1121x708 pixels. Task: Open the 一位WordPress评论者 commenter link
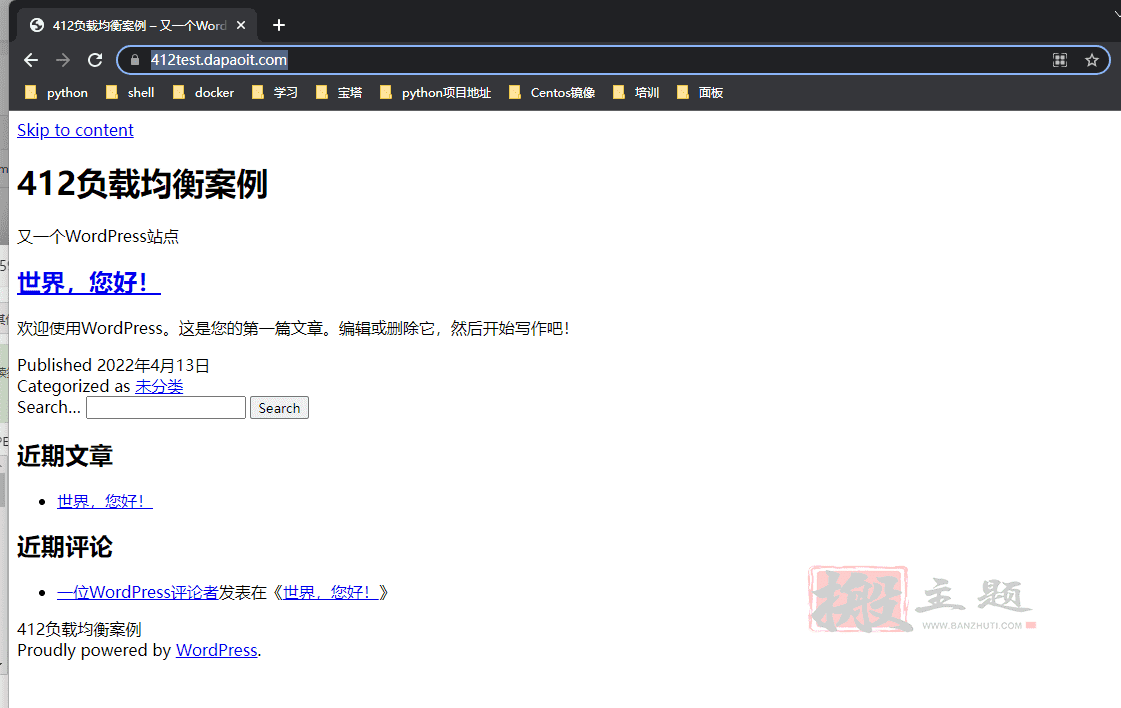(138, 593)
